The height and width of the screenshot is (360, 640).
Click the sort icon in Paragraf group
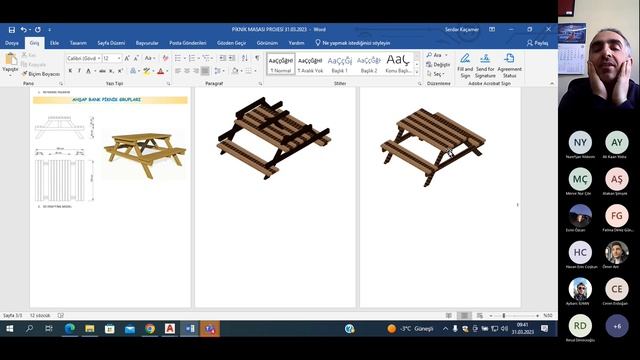coord(244,58)
